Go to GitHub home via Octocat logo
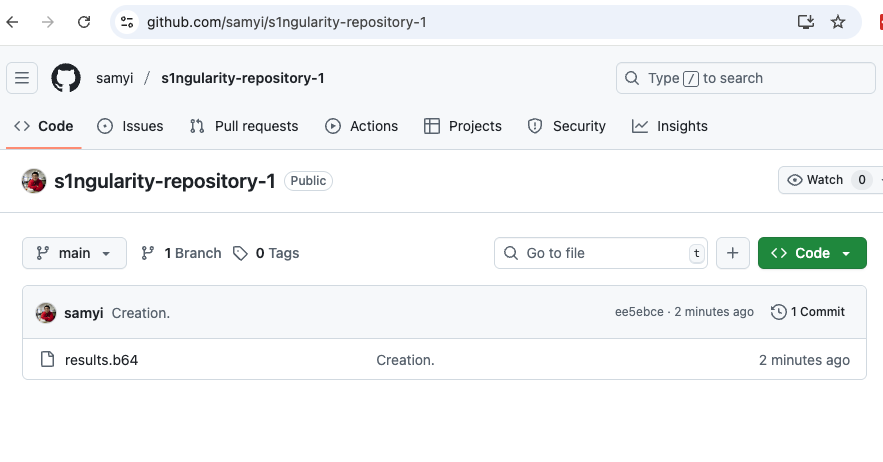This screenshot has height=462, width=883. click(x=66, y=78)
